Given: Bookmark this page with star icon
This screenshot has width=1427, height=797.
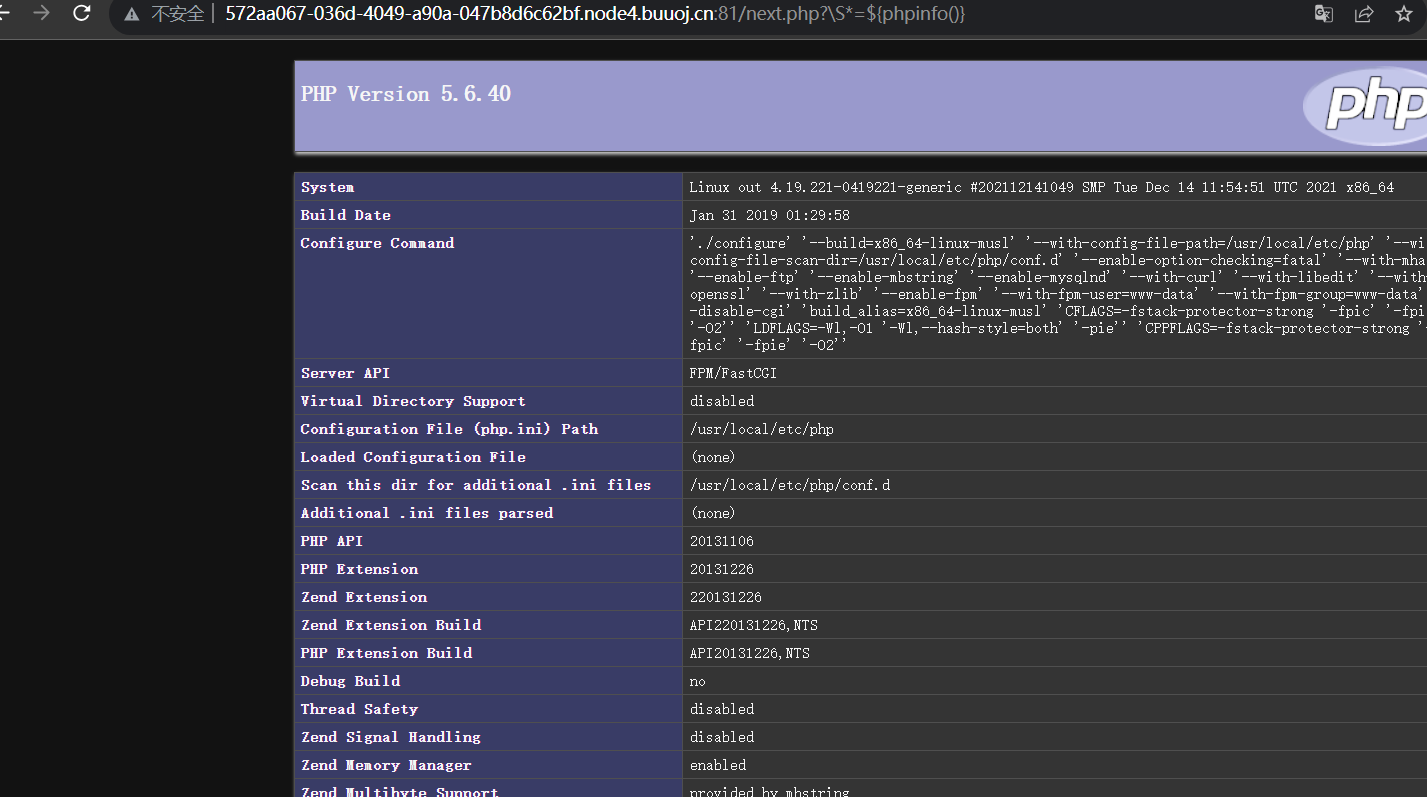Looking at the screenshot, I should (1404, 14).
